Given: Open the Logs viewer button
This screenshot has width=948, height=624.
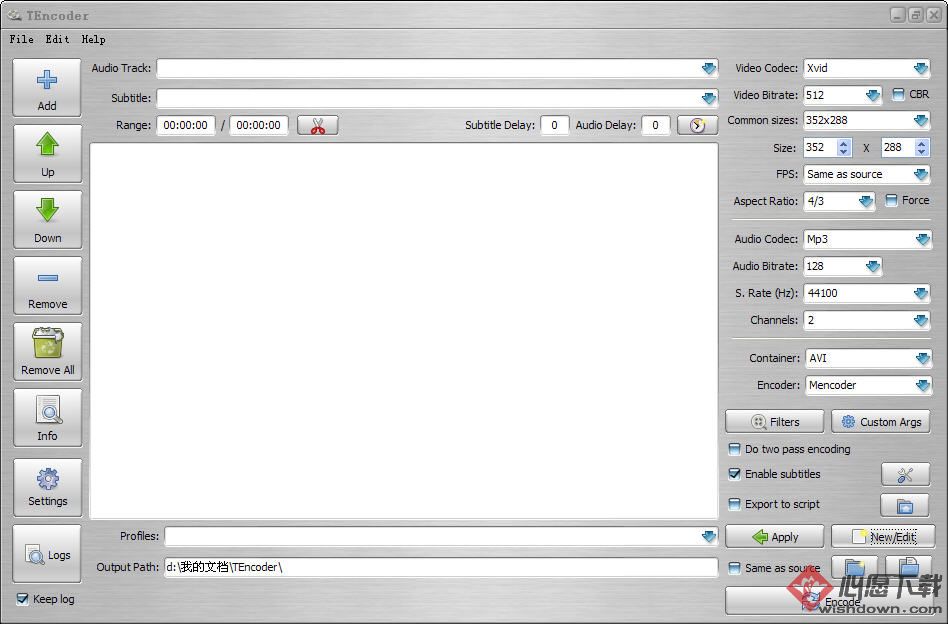Looking at the screenshot, I should (47, 554).
